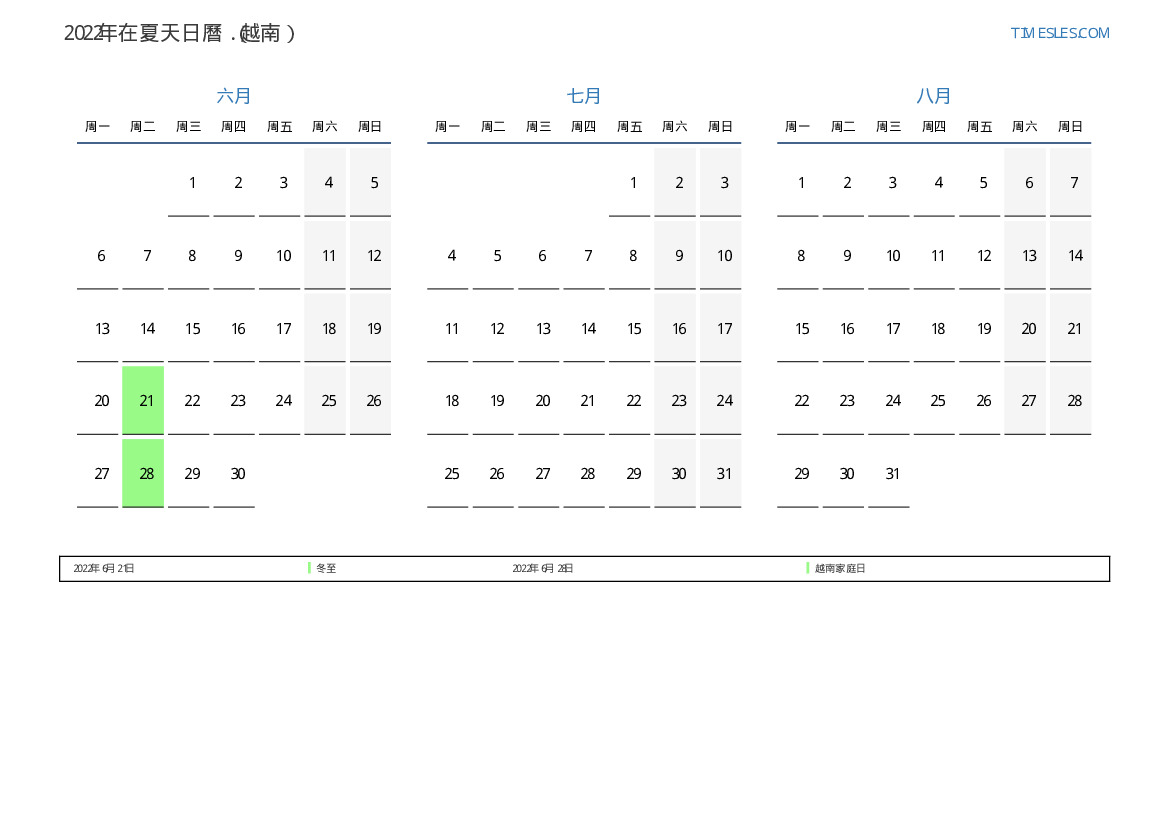Image resolution: width=1169 pixels, height=827 pixels.
Task: Select August 19 on Friday
Action: pos(980,329)
